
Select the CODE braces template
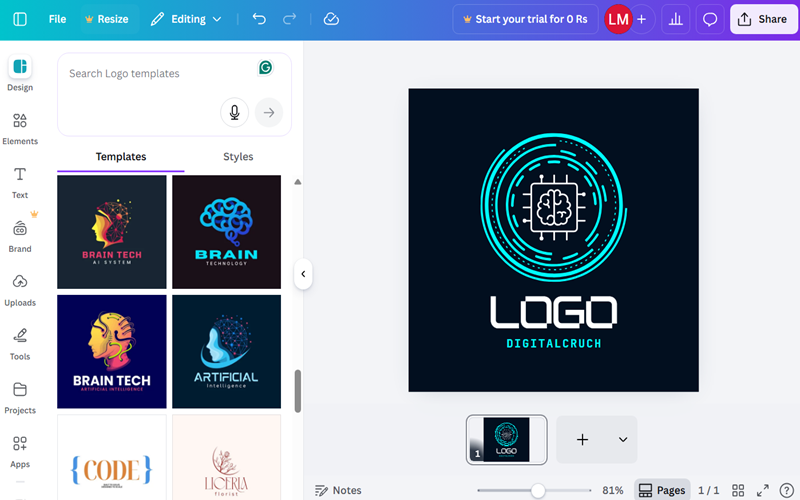(112, 458)
